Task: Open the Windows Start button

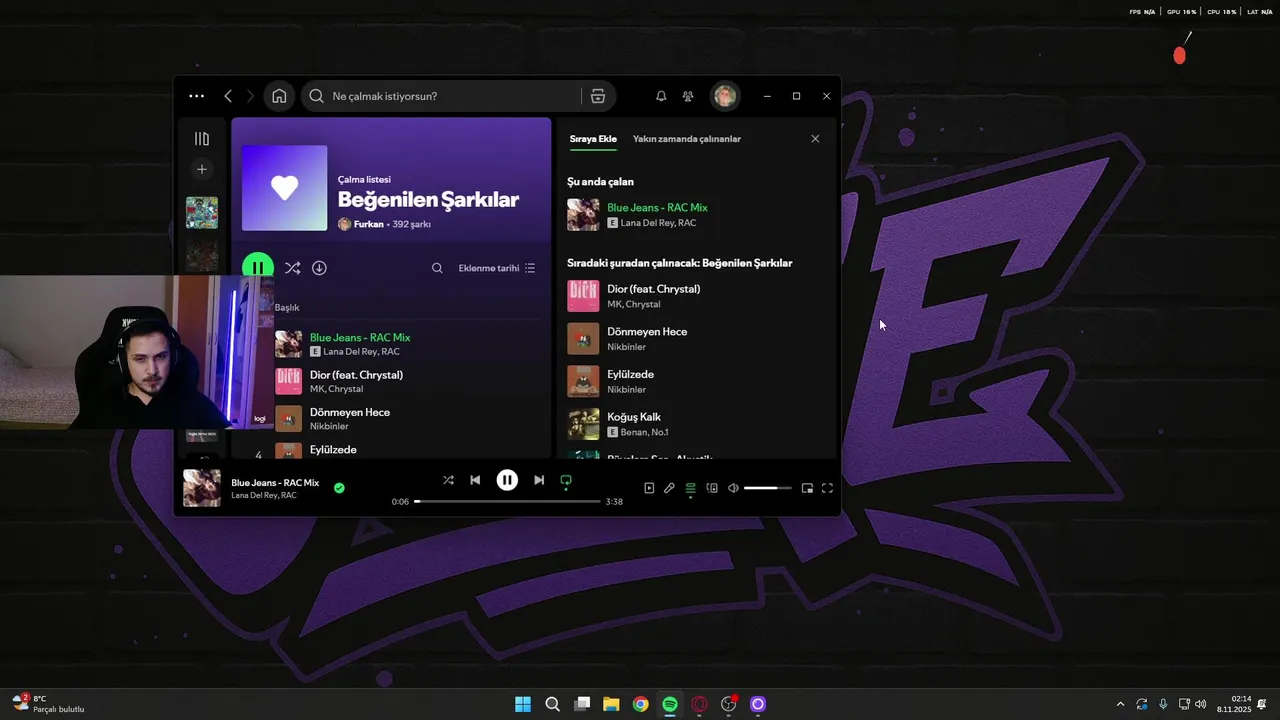Action: [523, 704]
